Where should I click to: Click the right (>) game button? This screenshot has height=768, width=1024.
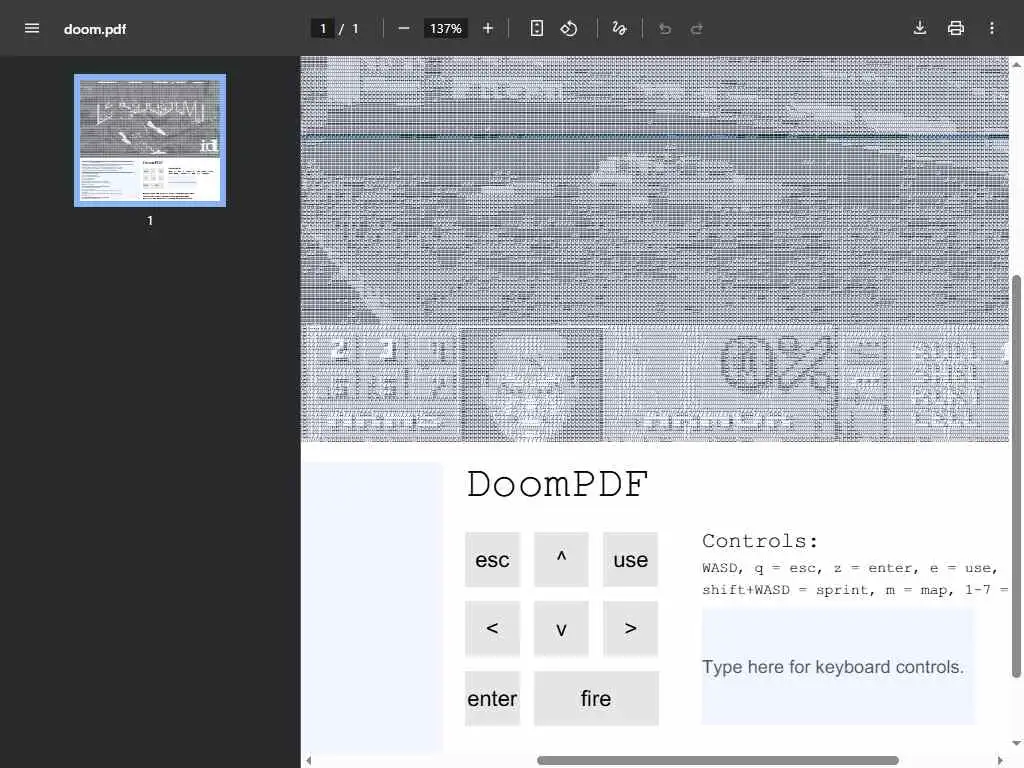tap(630, 628)
